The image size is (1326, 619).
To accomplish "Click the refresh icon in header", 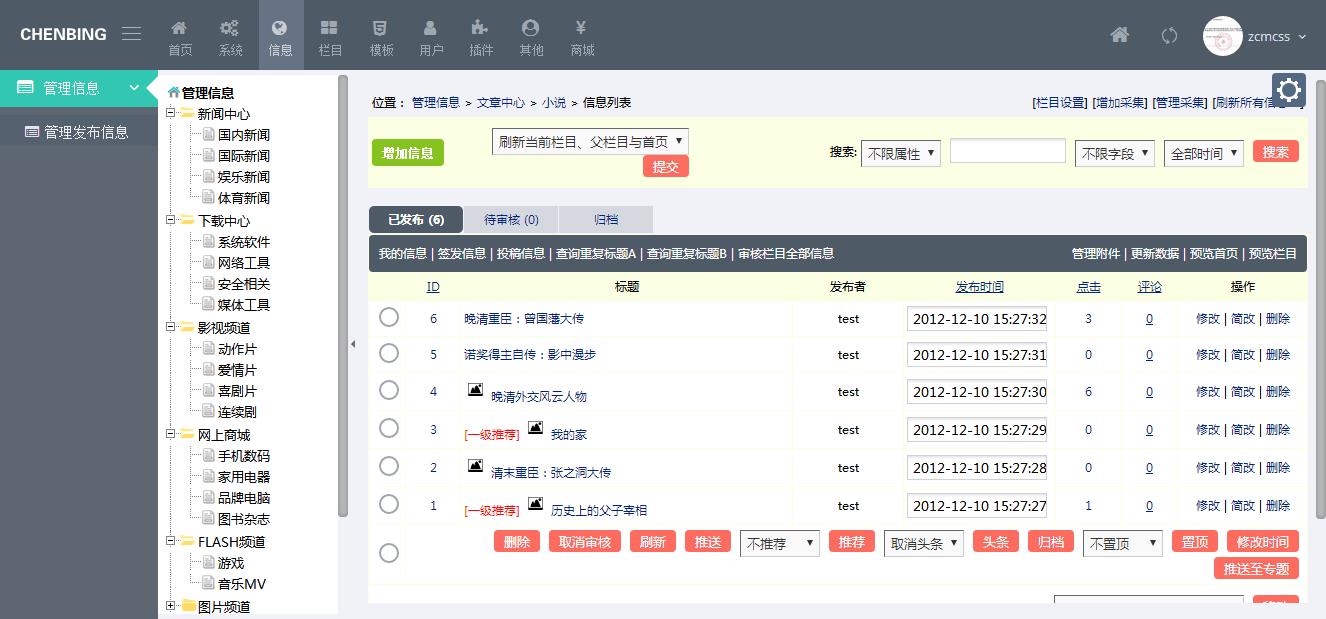I will [1169, 35].
